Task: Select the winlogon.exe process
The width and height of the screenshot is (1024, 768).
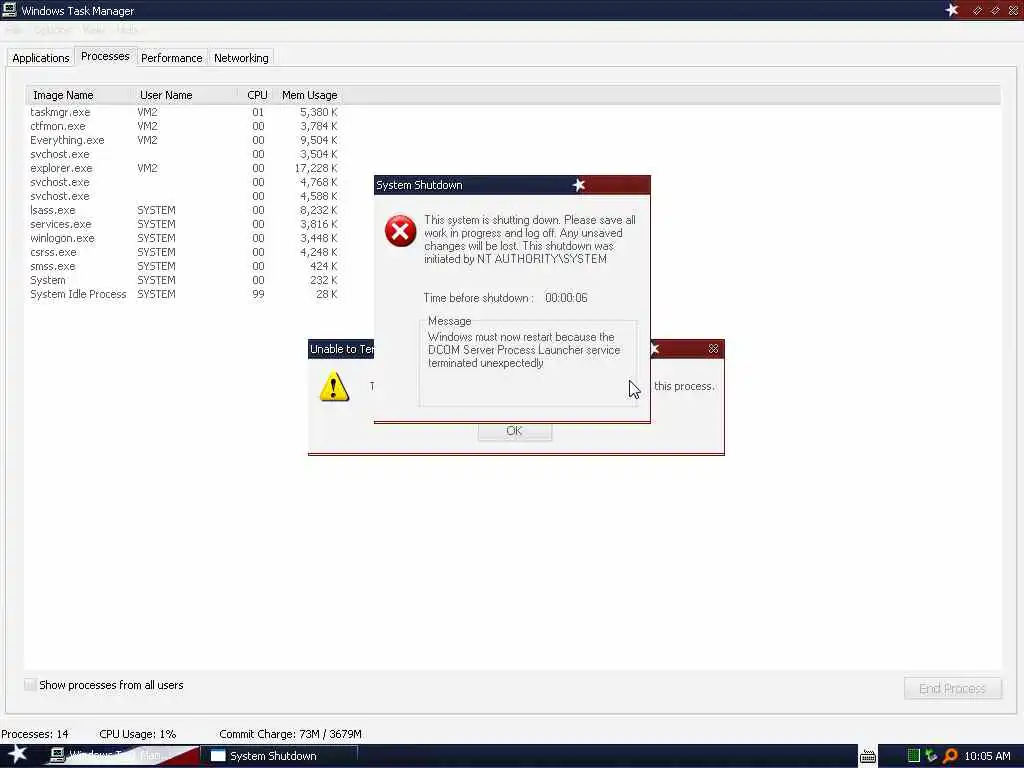Action: [x=184, y=238]
